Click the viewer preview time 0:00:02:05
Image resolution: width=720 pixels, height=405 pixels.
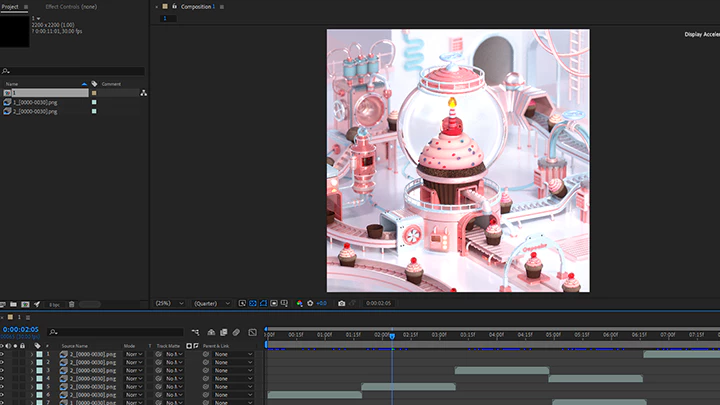378,303
